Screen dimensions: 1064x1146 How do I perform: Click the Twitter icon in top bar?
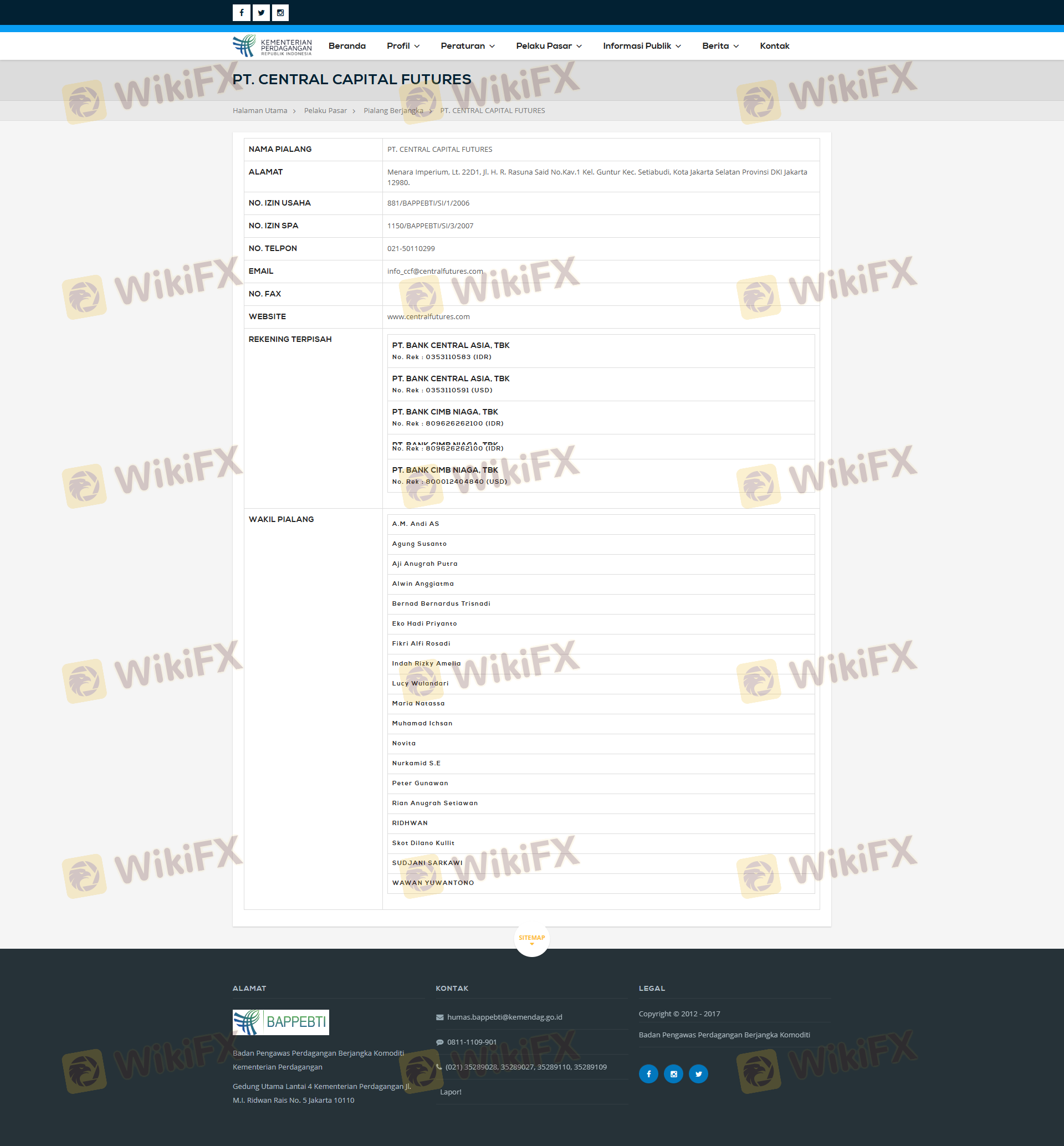pyautogui.click(x=261, y=13)
